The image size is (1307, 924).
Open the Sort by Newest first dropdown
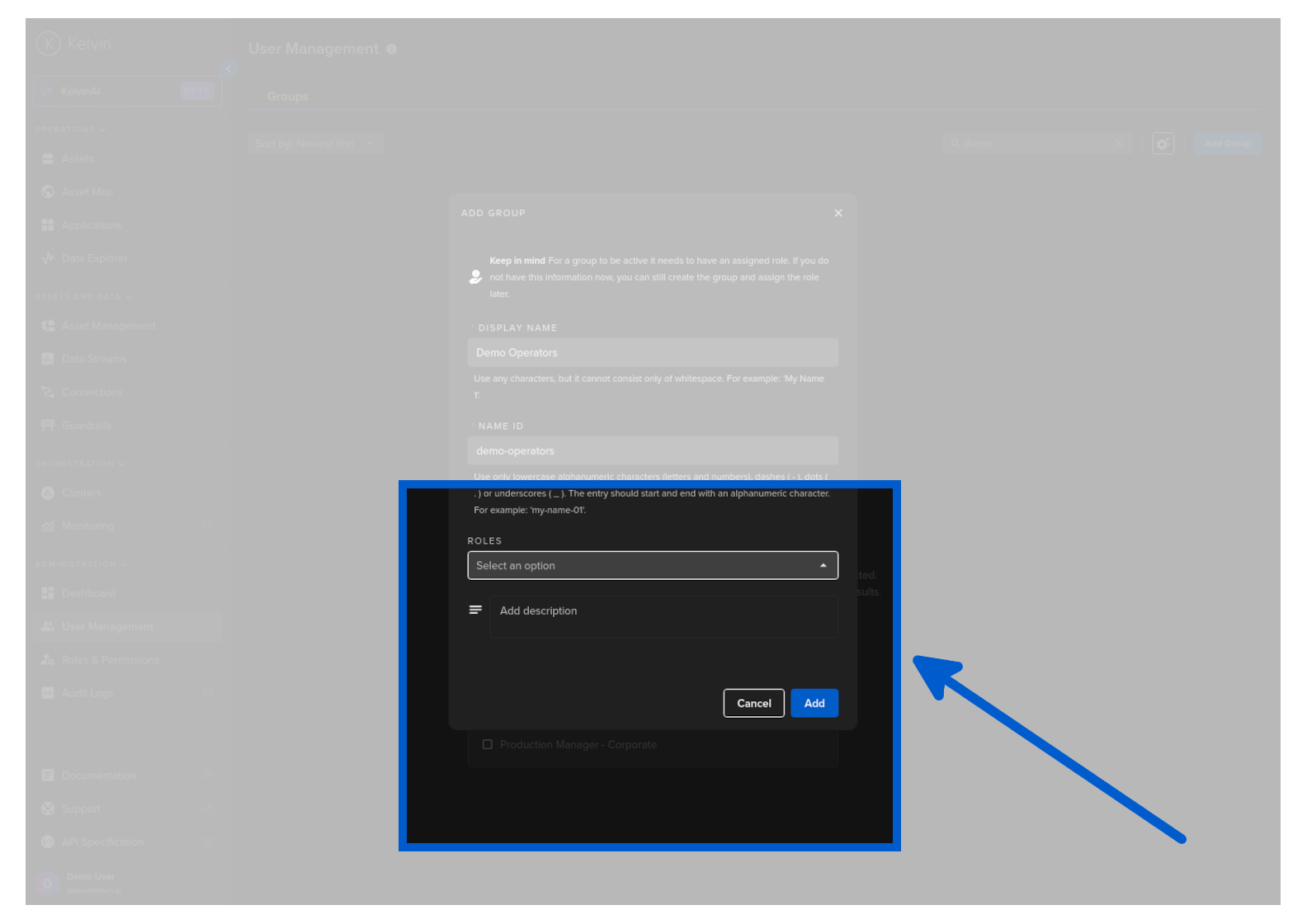[x=315, y=144]
